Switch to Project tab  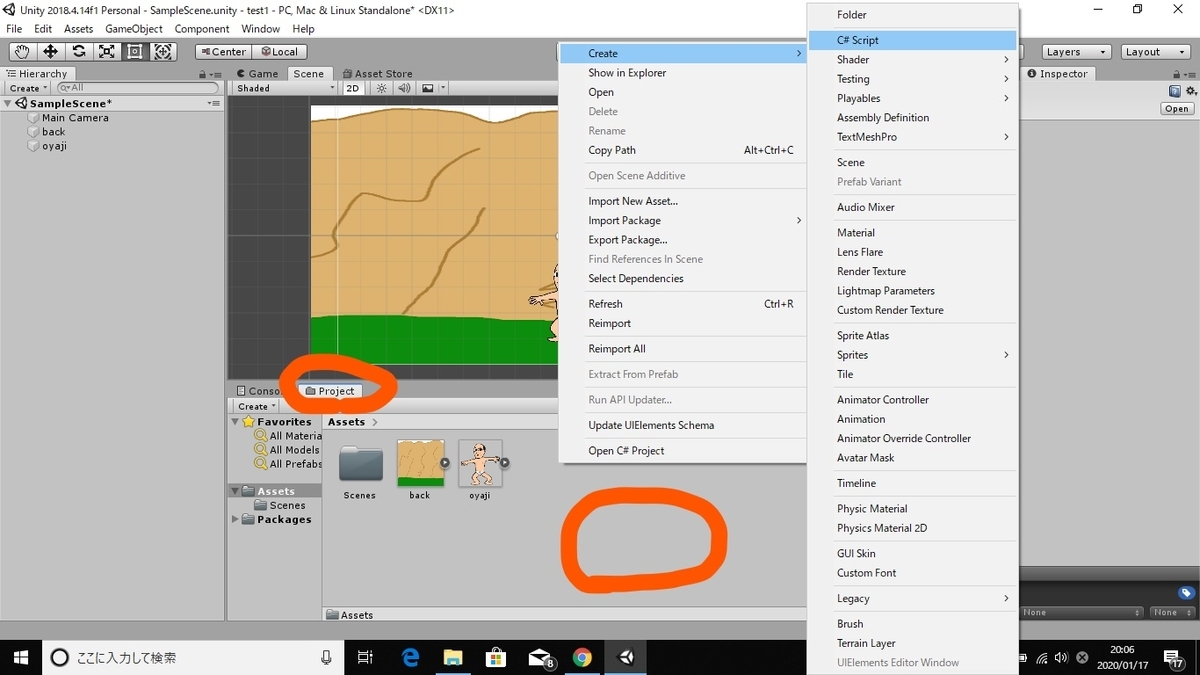point(330,391)
